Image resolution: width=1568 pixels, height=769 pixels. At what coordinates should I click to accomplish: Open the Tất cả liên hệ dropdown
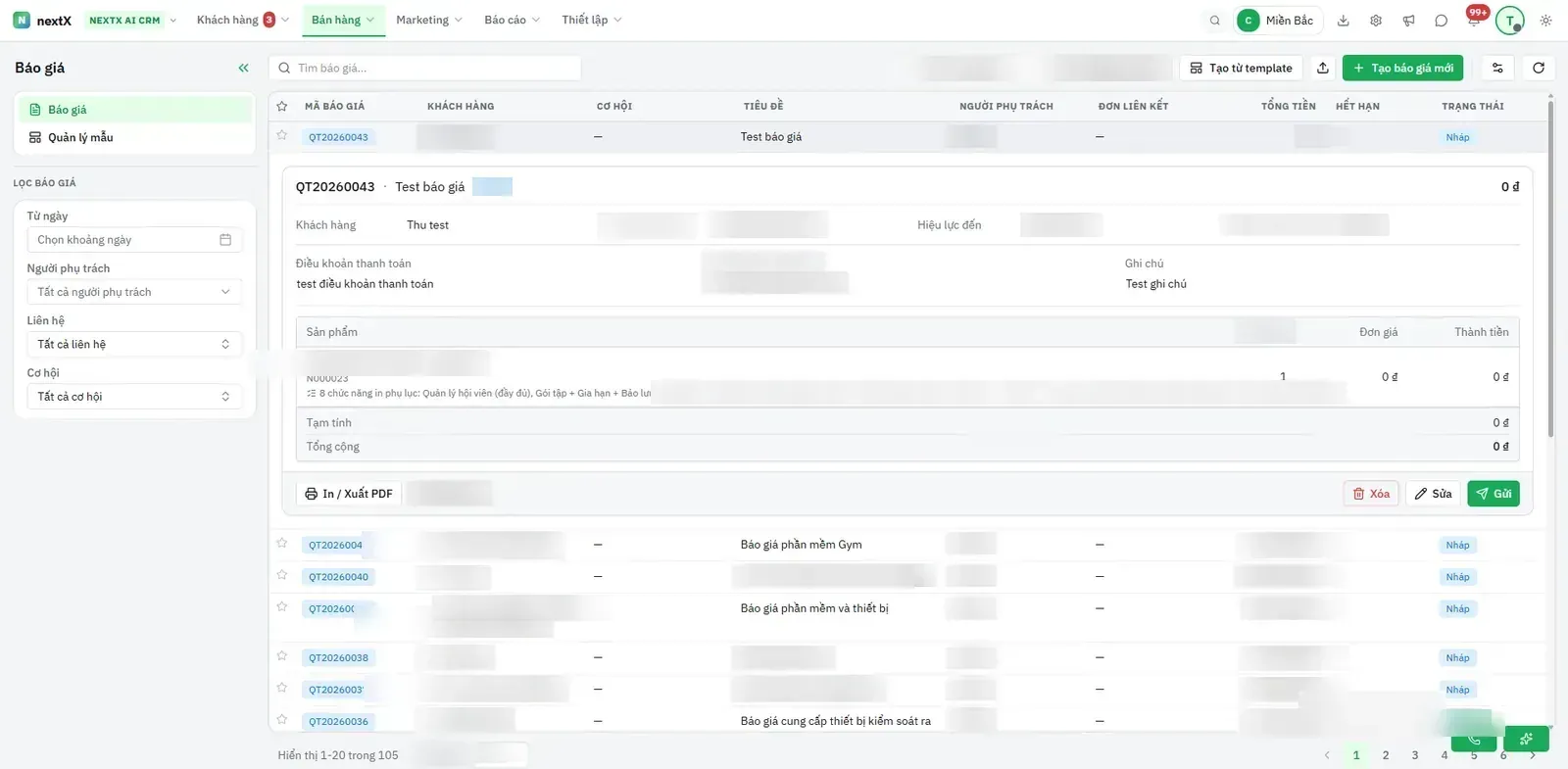coord(134,344)
